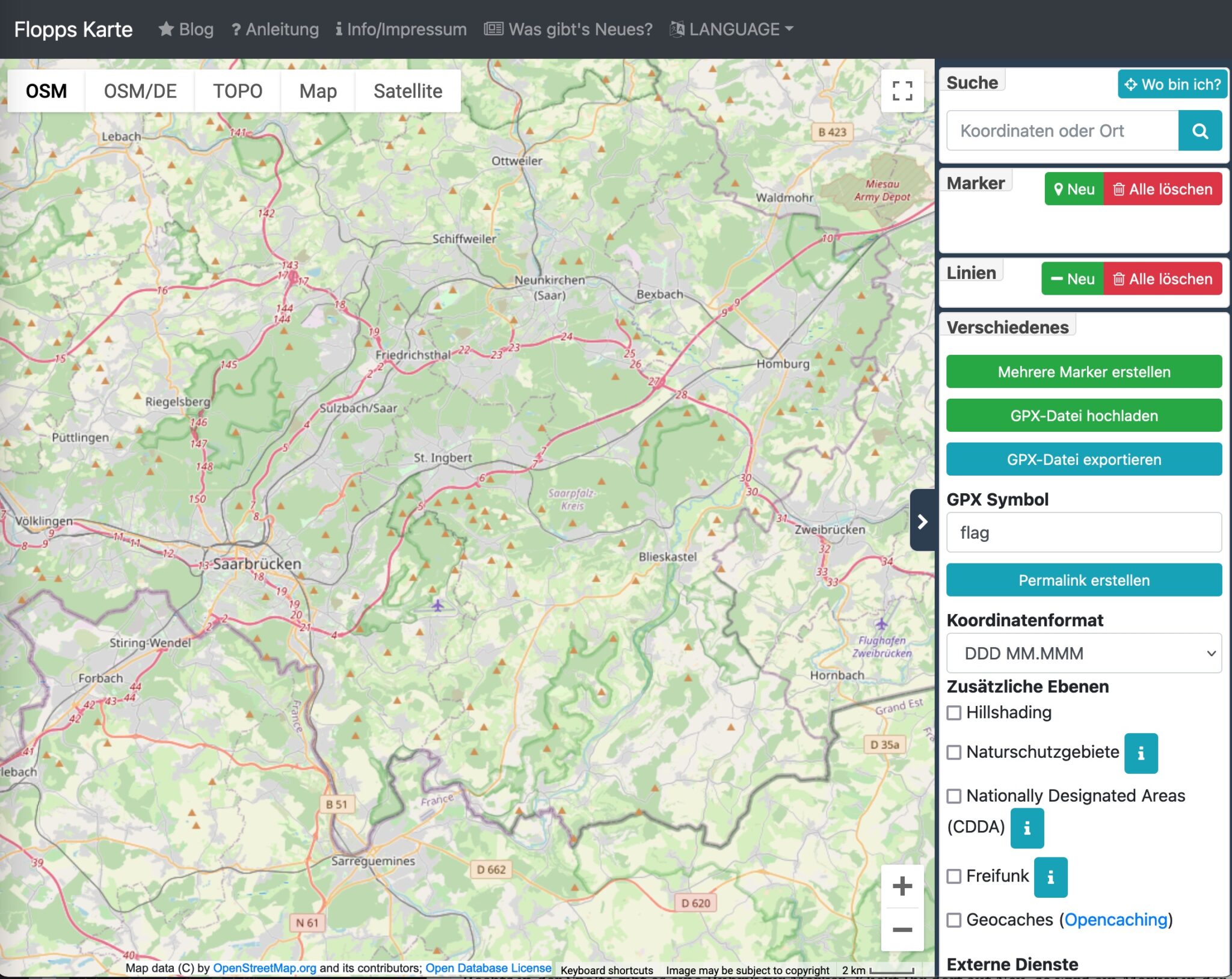The width and height of the screenshot is (1232, 979).
Task: Open the Koordinatenformat dropdown
Action: 1083,653
